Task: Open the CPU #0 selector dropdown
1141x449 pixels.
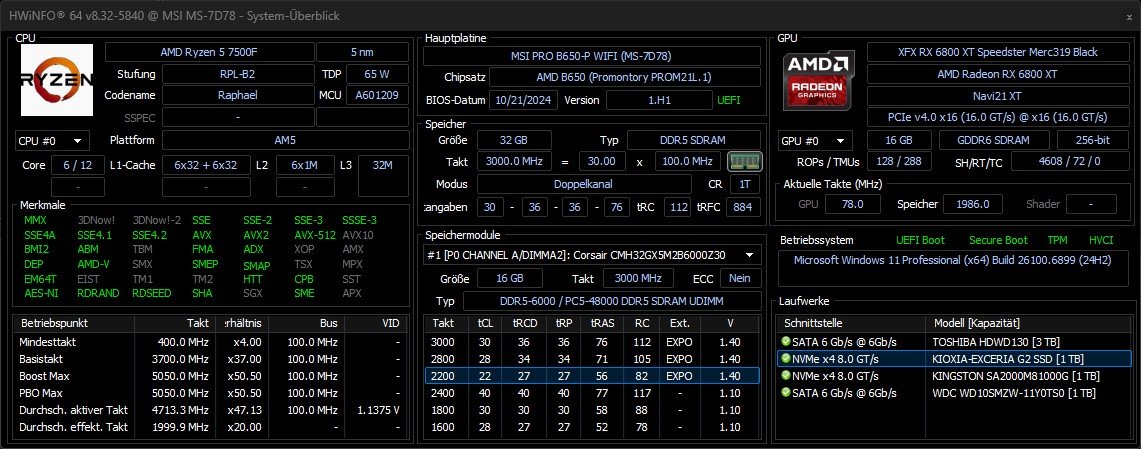Action: pyautogui.click(x=52, y=140)
